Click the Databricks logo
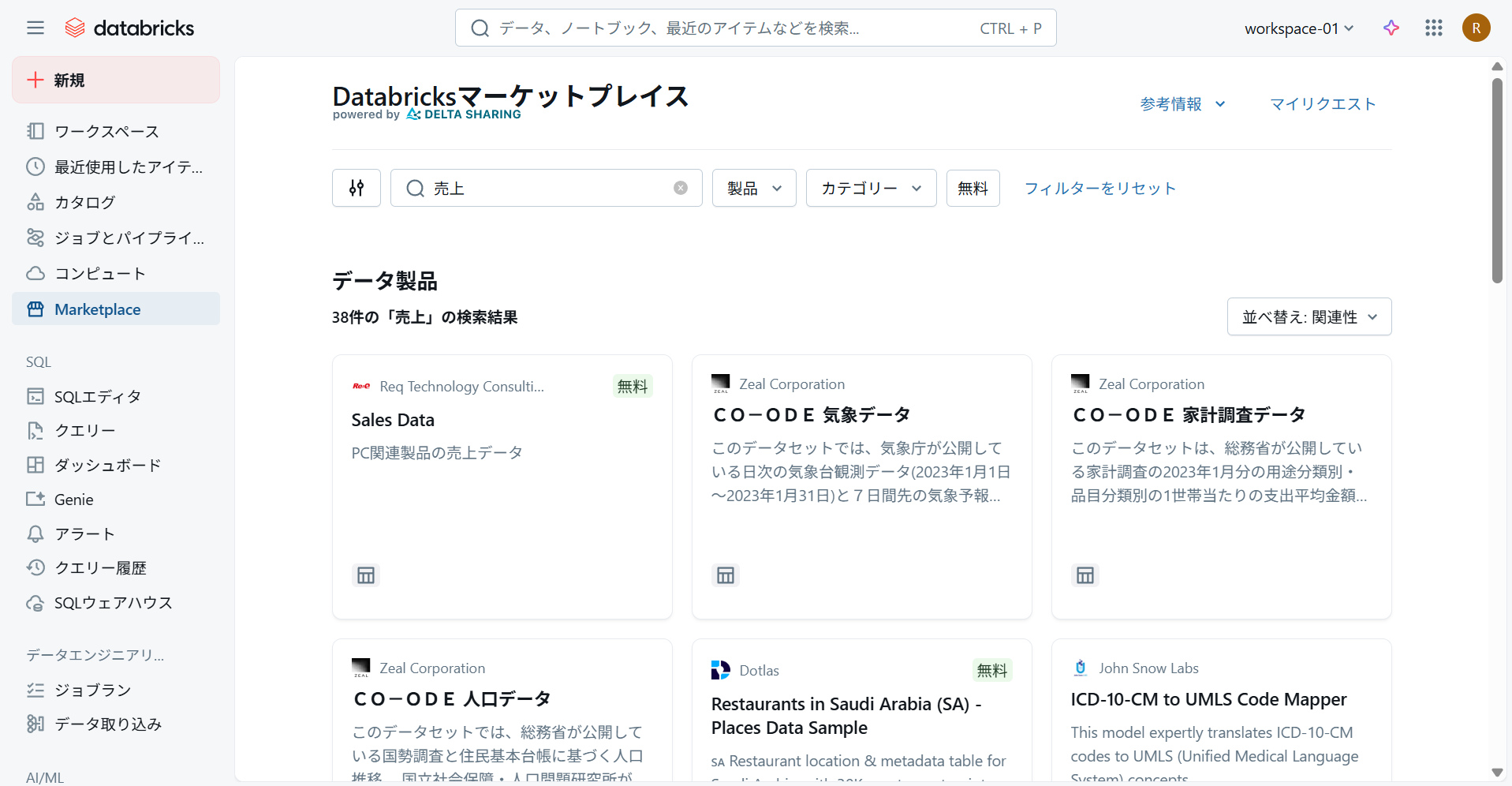1512x786 pixels. (x=130, y=28)
